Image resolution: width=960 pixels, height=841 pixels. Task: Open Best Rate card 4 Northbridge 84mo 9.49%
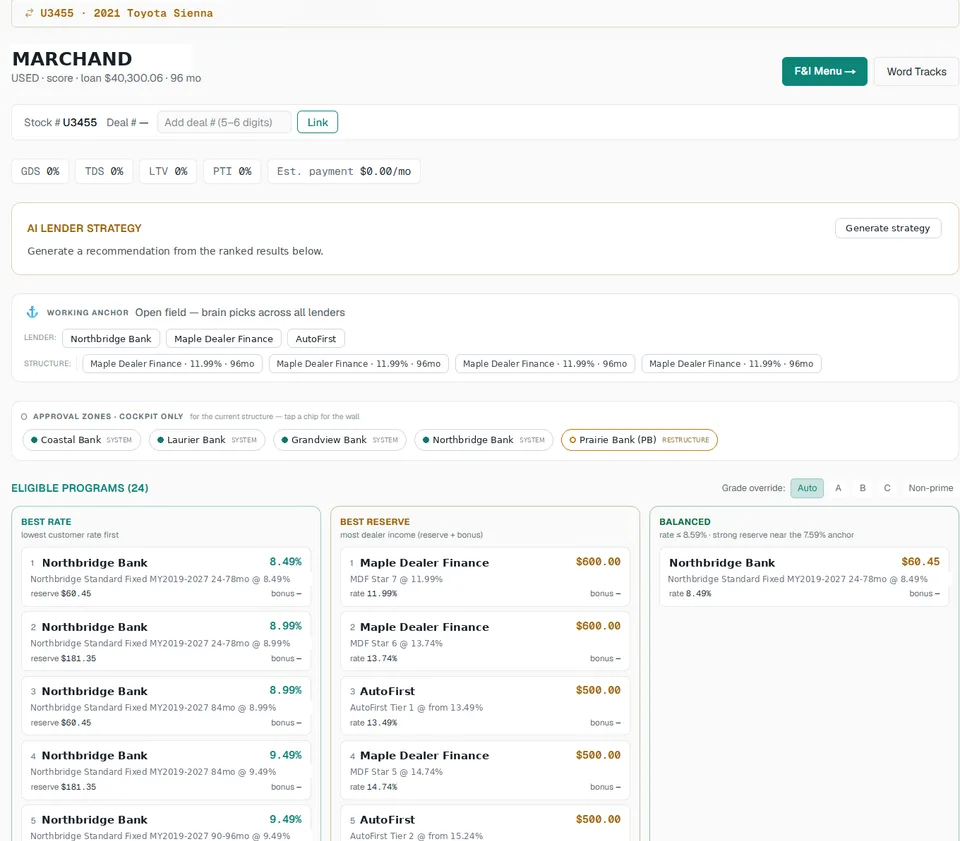click(166, 770)
